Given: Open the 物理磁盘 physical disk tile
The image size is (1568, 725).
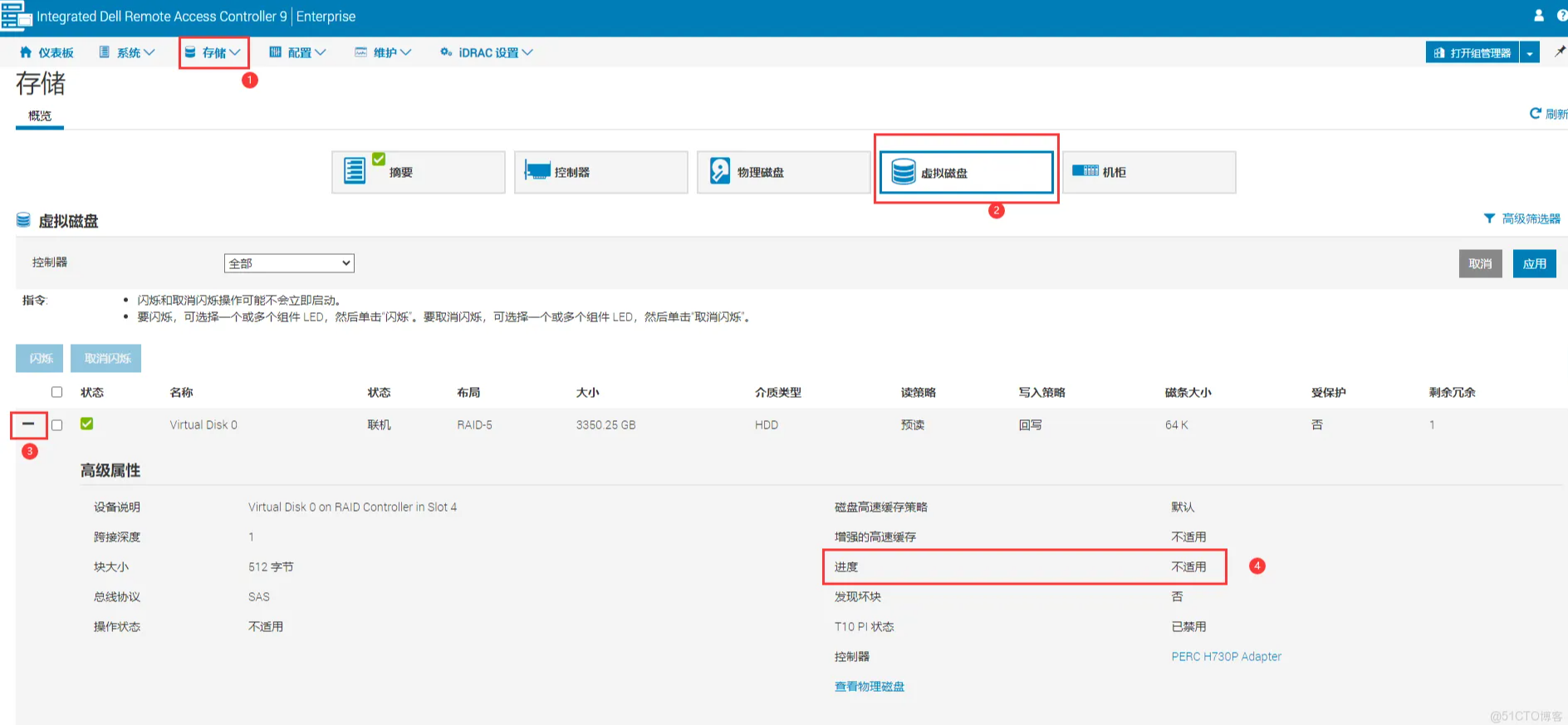Looking at the screenshot, I should [x=783, y=172].
